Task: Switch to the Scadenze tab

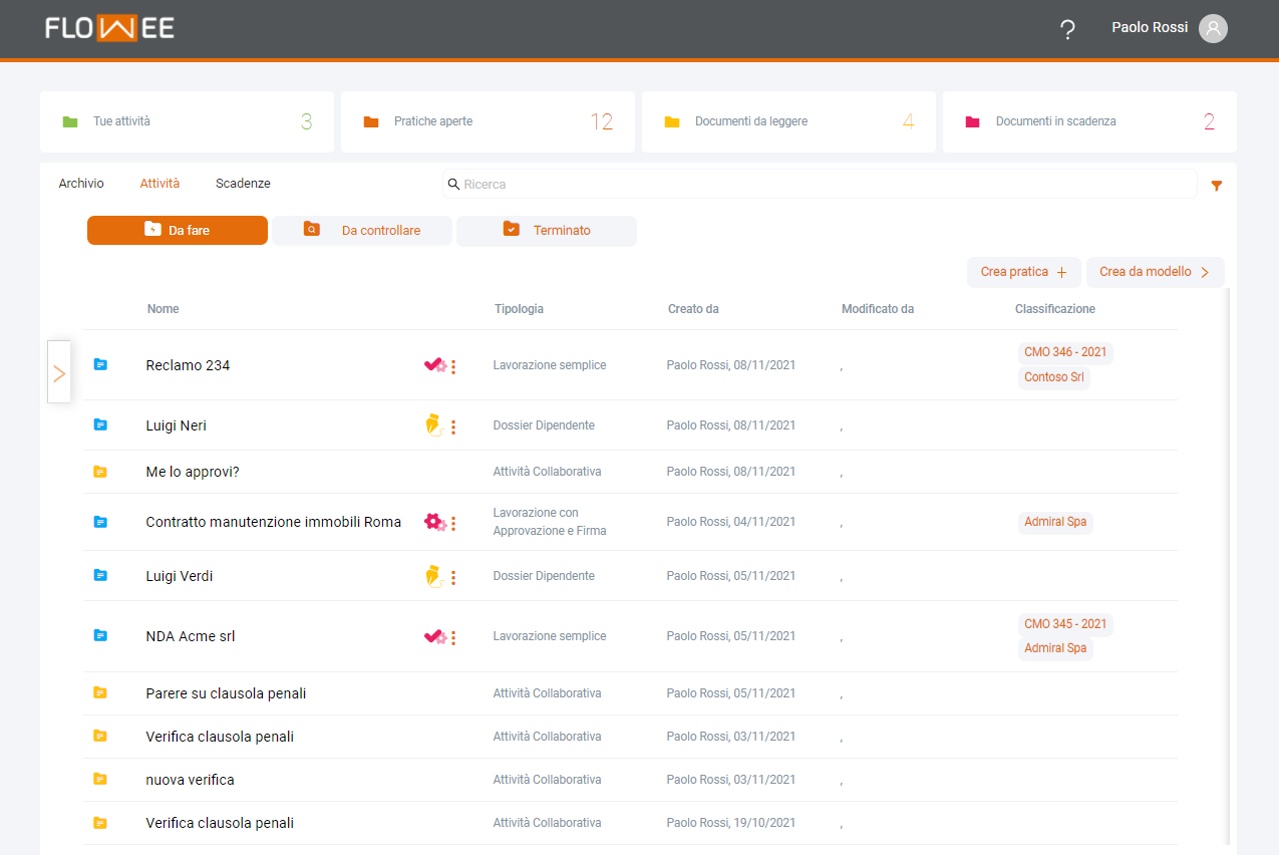Action: [x=243, y=184]
